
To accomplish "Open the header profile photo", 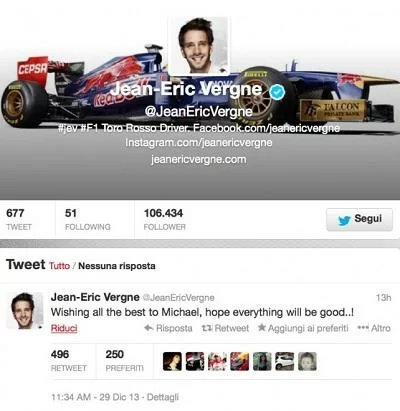I will pyautogui.click(x=199, y=45).
